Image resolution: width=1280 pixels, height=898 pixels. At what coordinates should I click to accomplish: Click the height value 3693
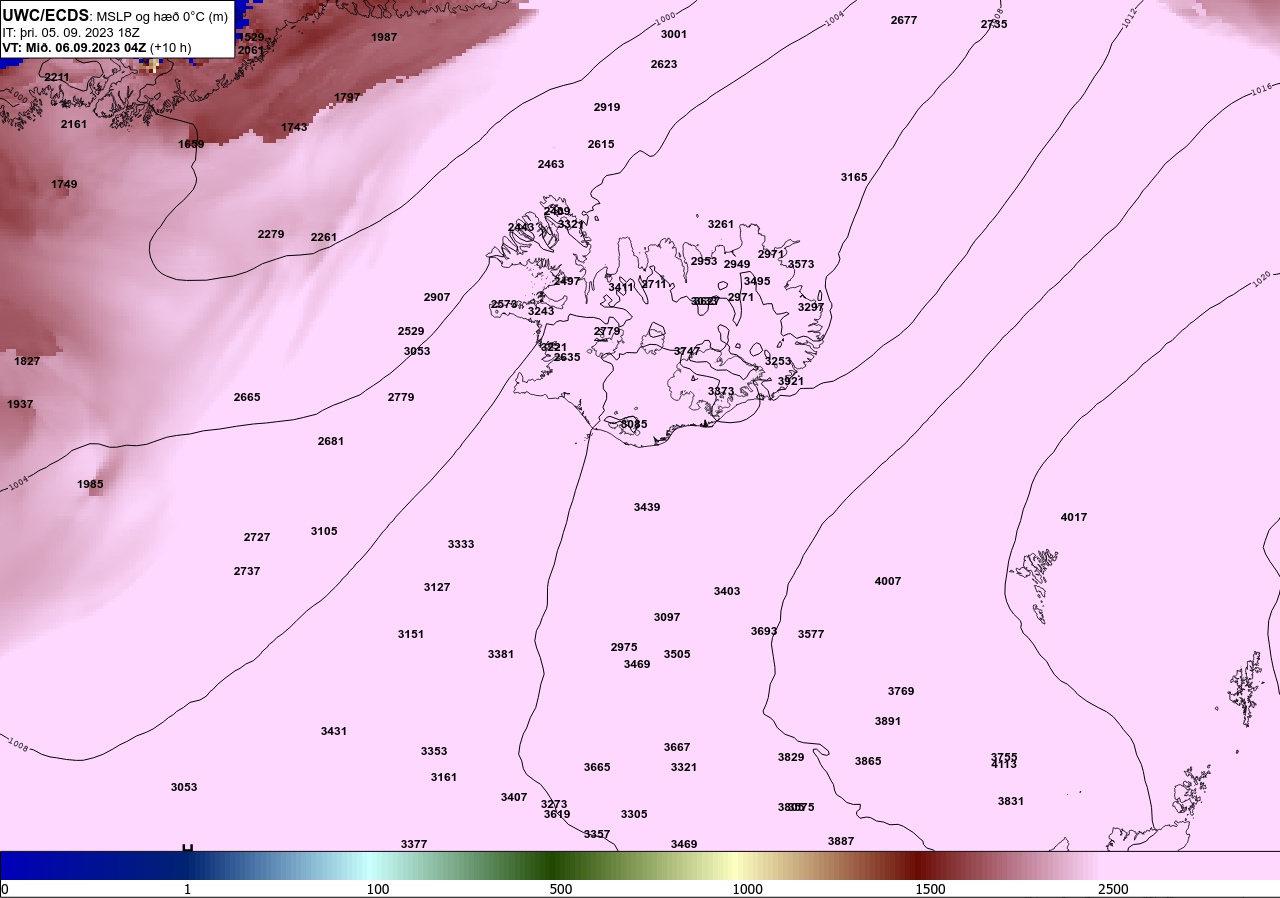coord(764,631)
